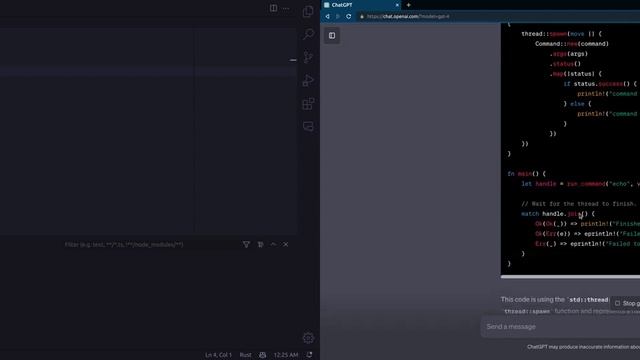Open the Explorer view in the activity bar
640x360 pixels.
coord(308,11)
